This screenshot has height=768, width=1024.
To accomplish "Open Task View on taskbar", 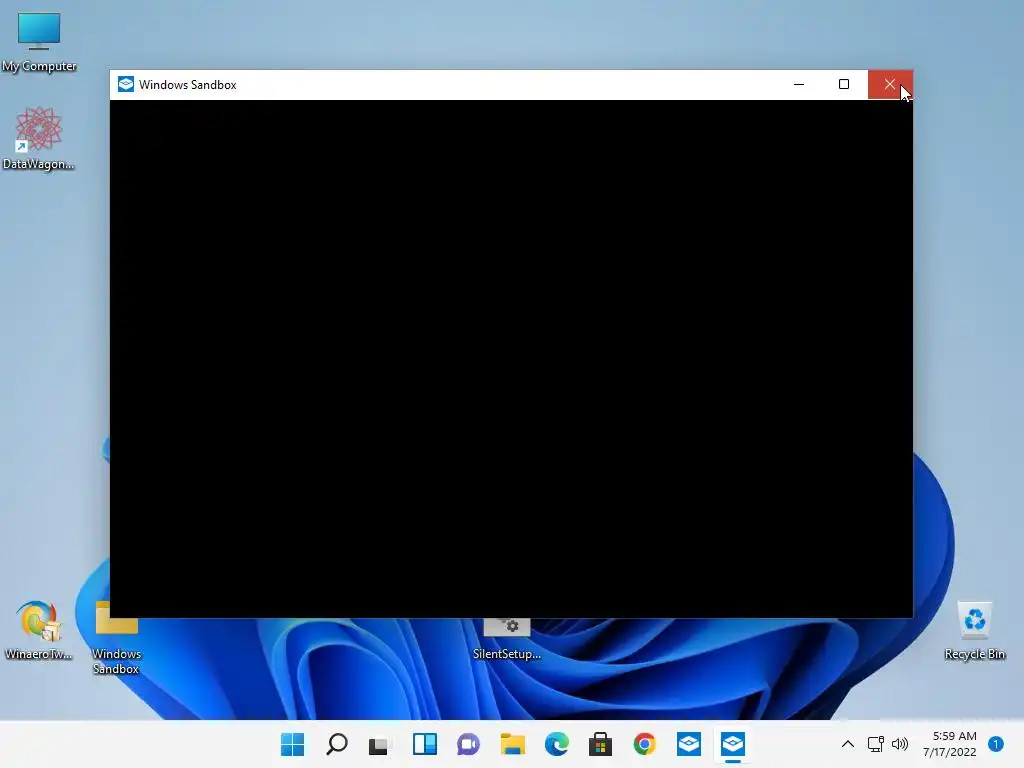I will pos(380,744).
